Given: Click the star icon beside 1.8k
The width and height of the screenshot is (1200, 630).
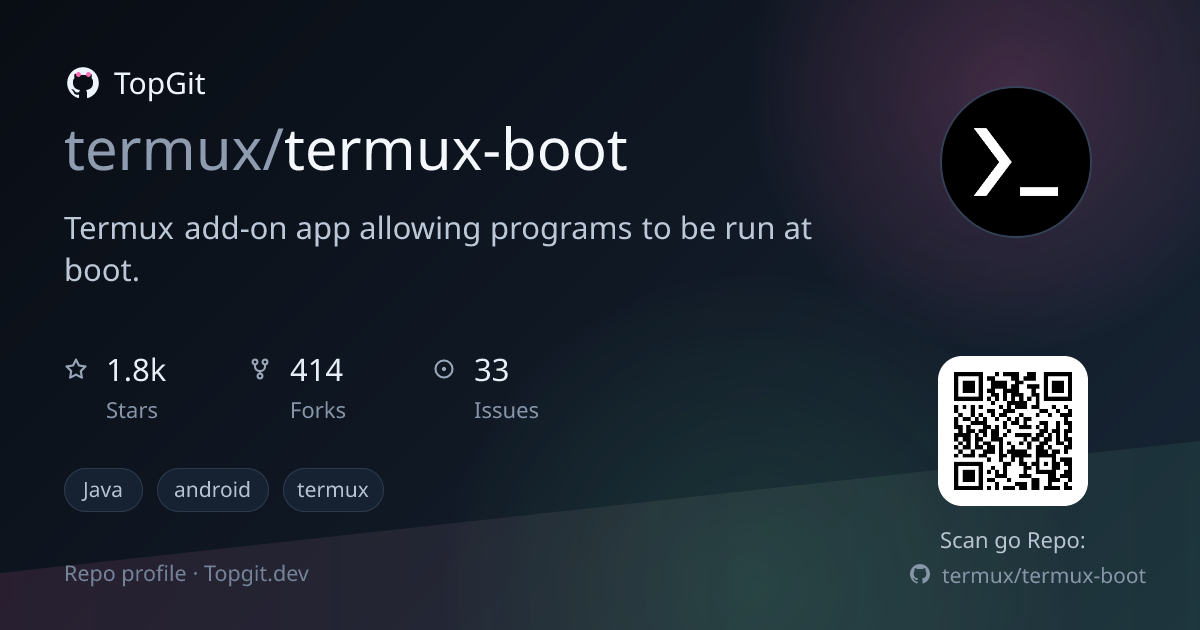Looking at the screenshot, I should click(x=76, y=370).
